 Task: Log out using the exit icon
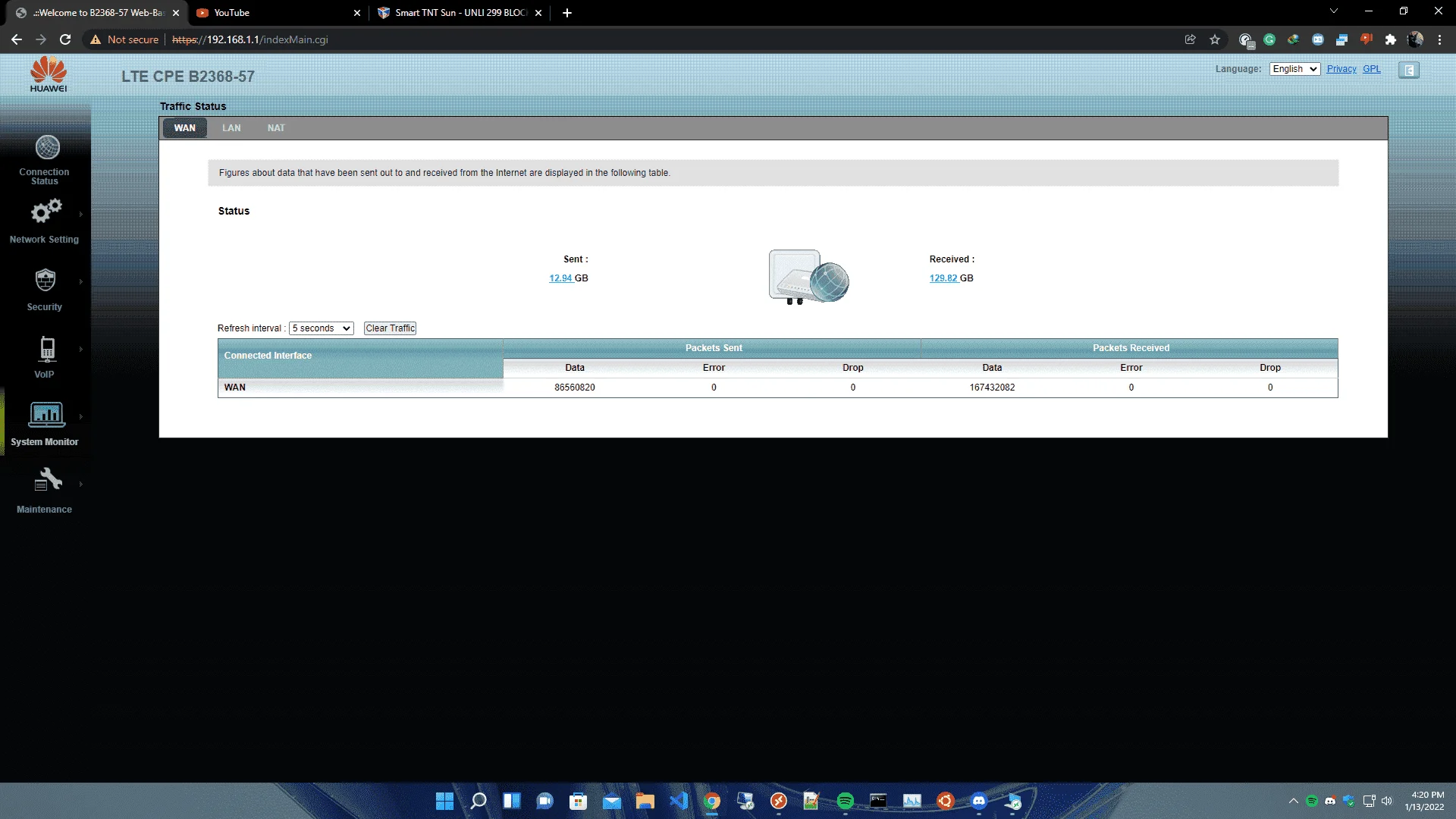point(1409,70)
